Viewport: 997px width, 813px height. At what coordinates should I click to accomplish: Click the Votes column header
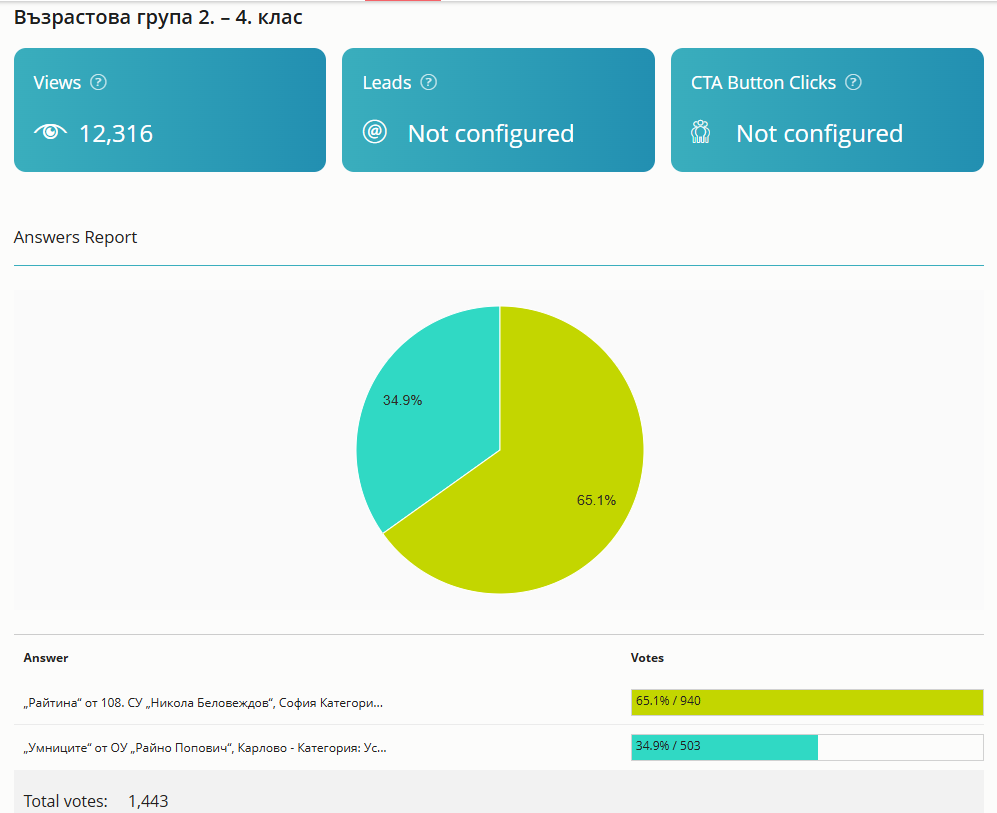point(647,658)
